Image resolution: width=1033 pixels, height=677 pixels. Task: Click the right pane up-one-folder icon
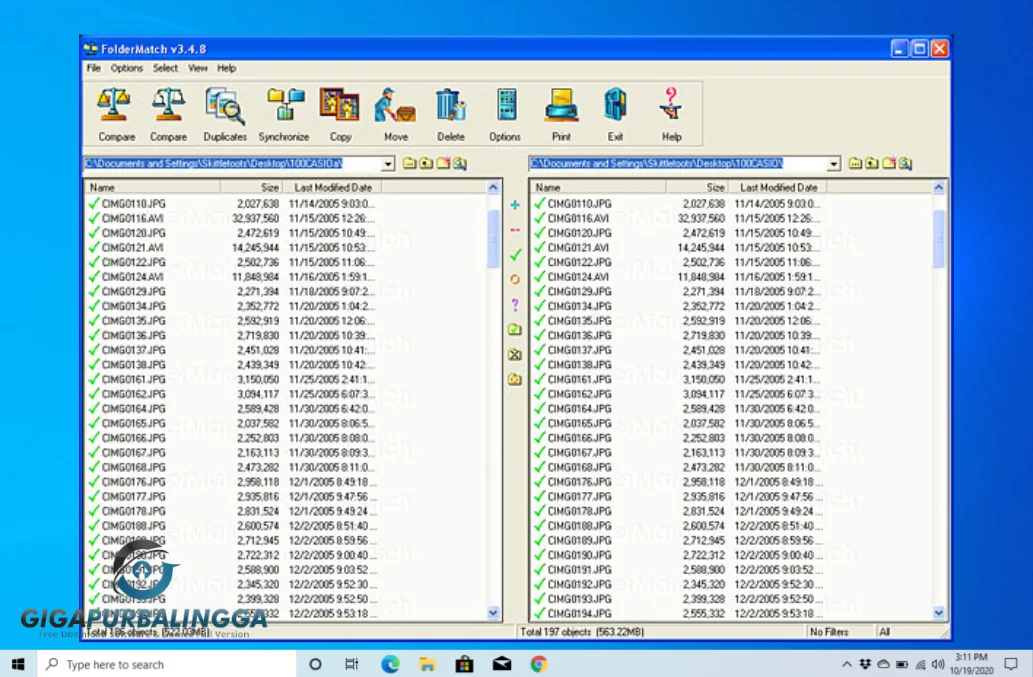pyautogui.click(x=872, y=163)
